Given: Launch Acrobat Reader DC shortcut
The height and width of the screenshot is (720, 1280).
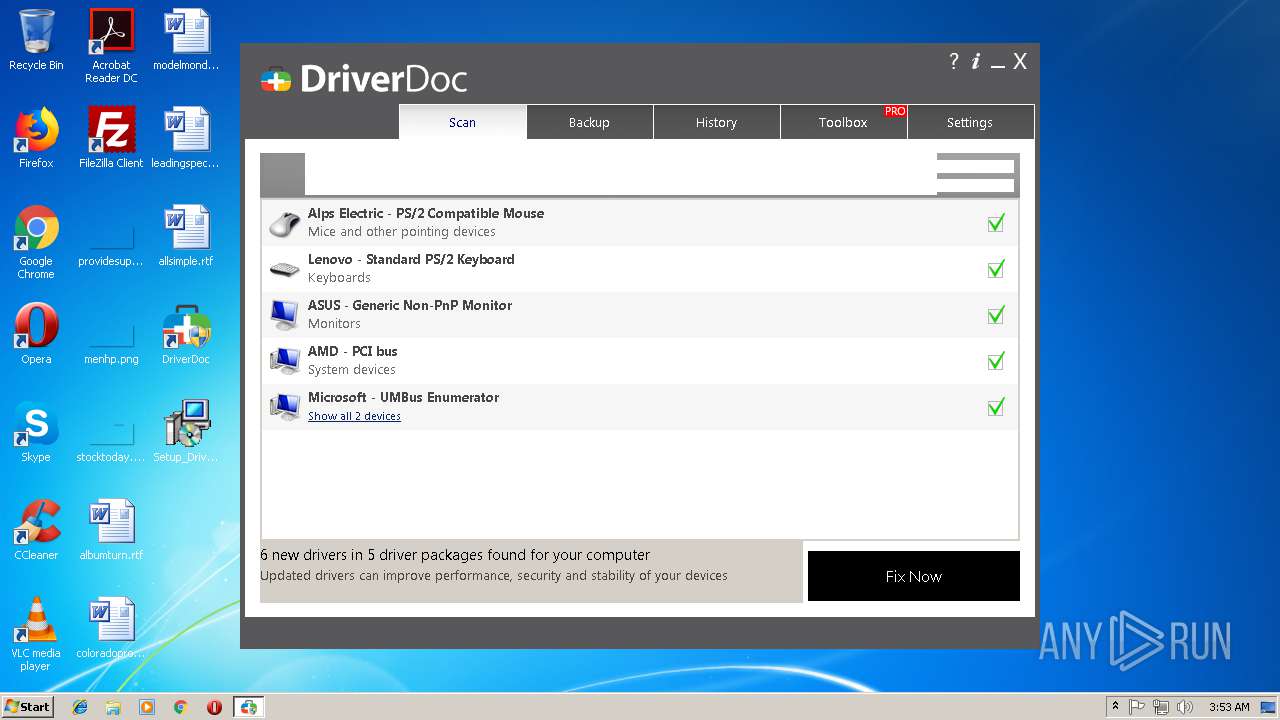Looking at the screenshot, I should pos(111,45).
